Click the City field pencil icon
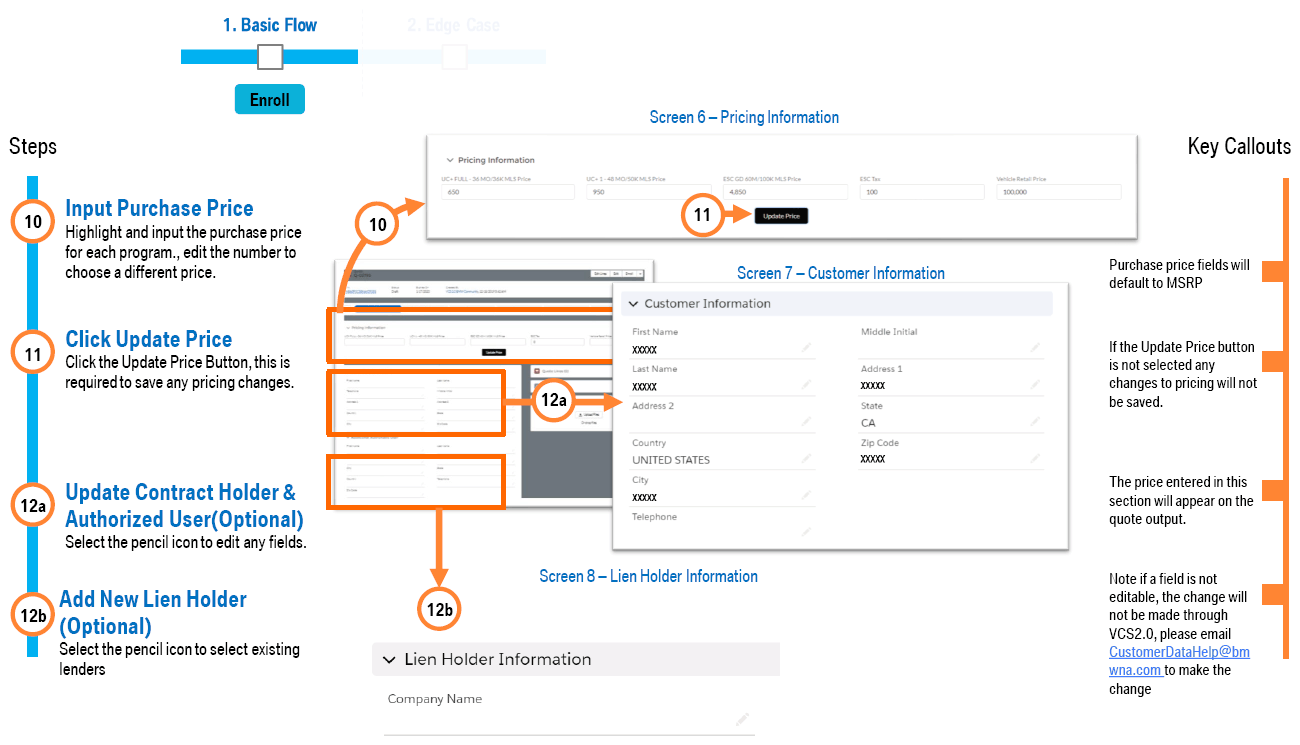 806,497
